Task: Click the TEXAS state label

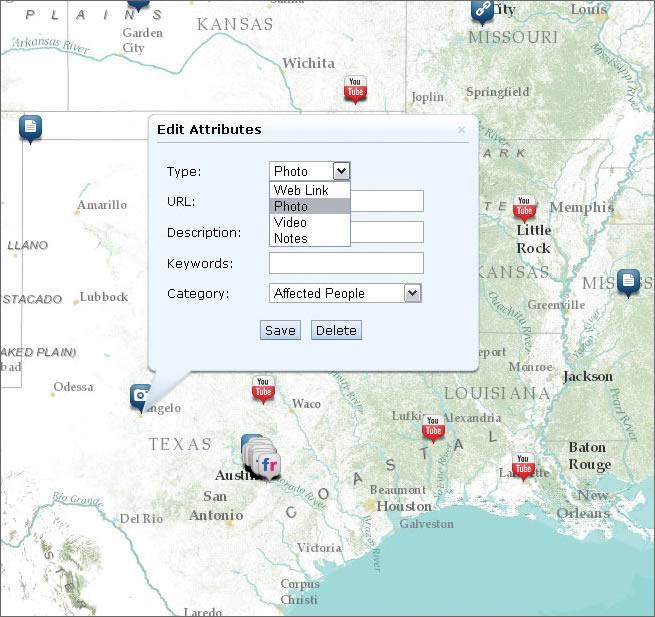Action: (180, 444)
